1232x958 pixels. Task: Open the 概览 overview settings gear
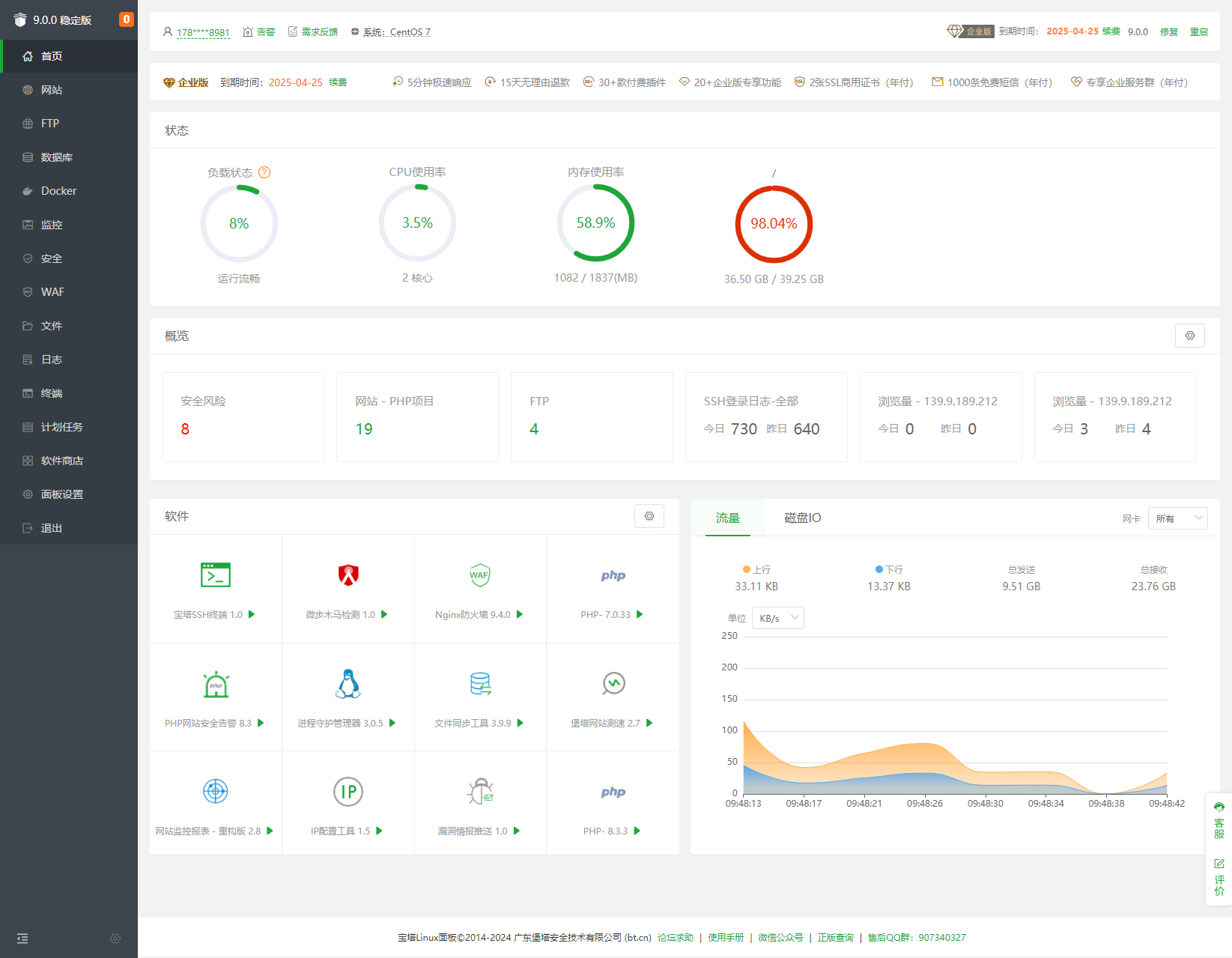pos(1189,336)
